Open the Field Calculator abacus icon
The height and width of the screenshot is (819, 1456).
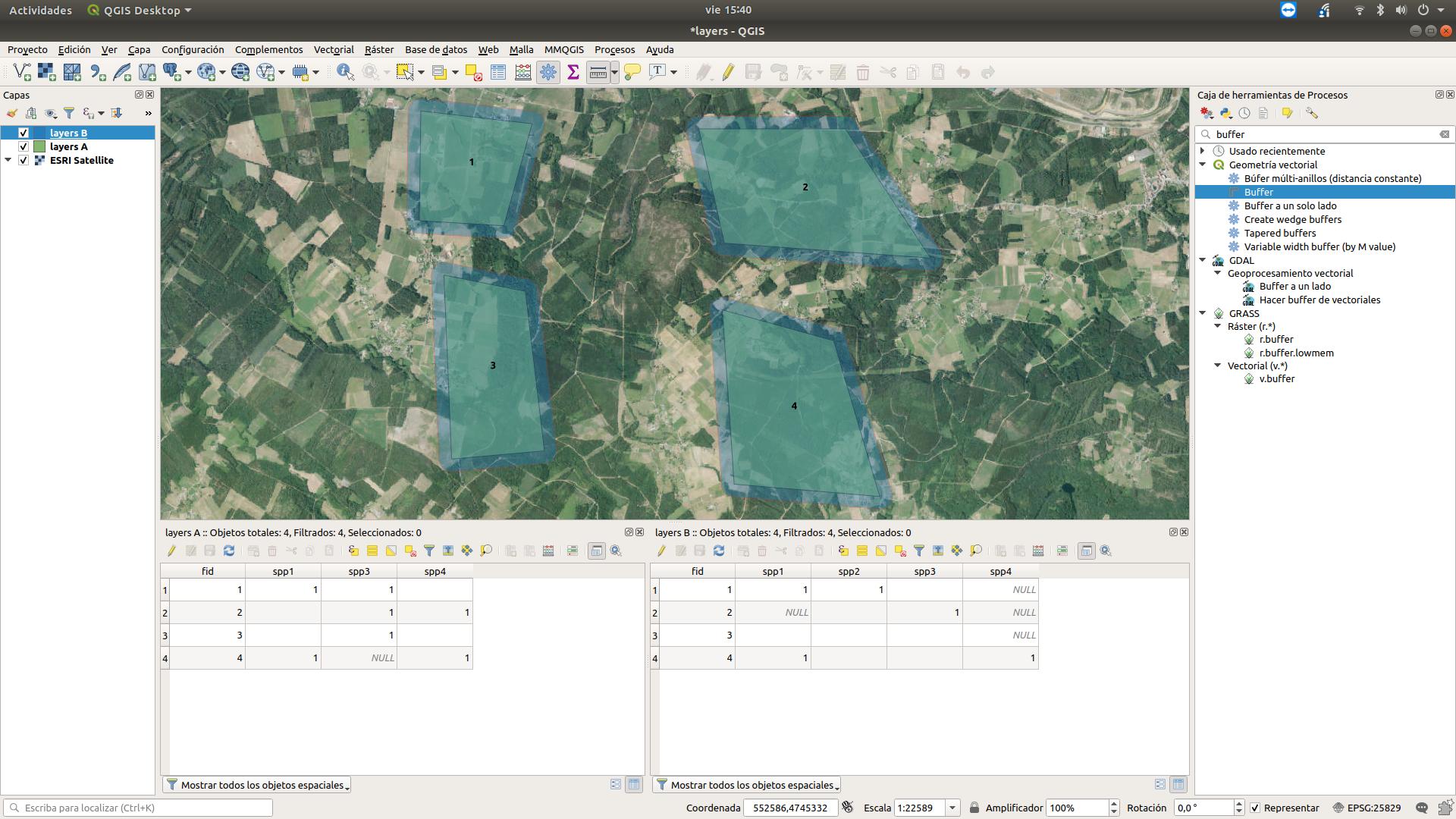[x=523, y=72]
